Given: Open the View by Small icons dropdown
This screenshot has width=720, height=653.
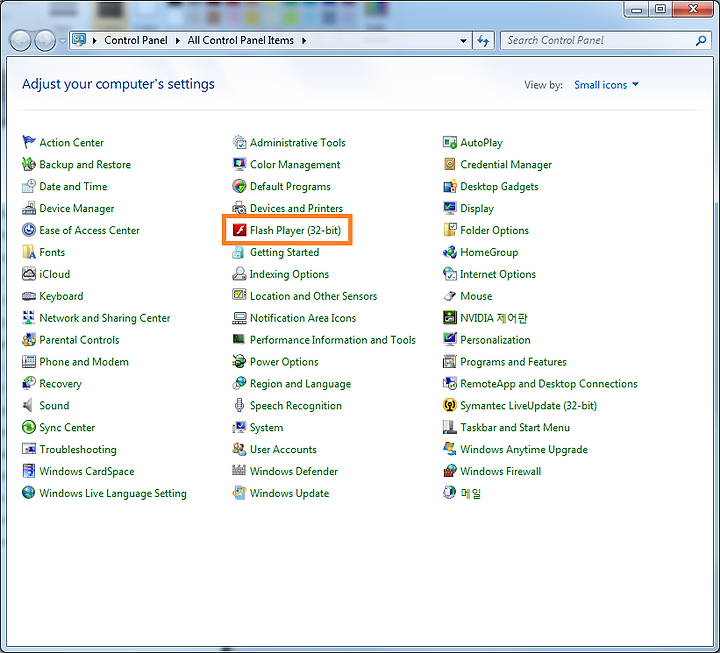Looking at the screenshot, I should coord(606,85).
